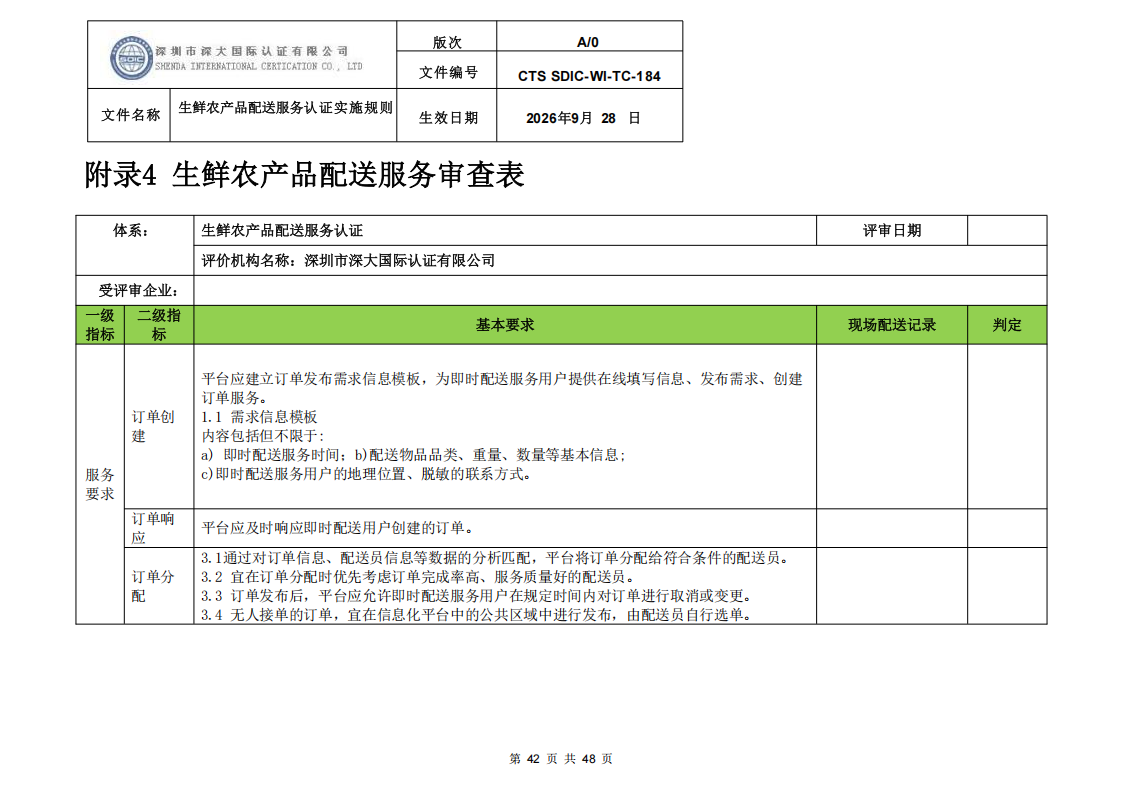The width and height of the screenshot is (1123, 794).
Task: Click the green '一级指标' column header
Action: 100,325
